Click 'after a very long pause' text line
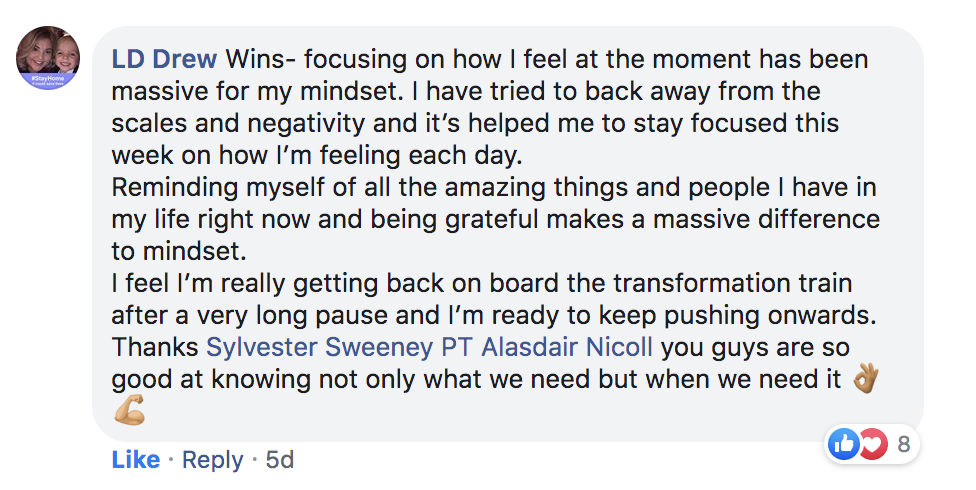Screen dimensions: 976x490 tap(250, 316)
